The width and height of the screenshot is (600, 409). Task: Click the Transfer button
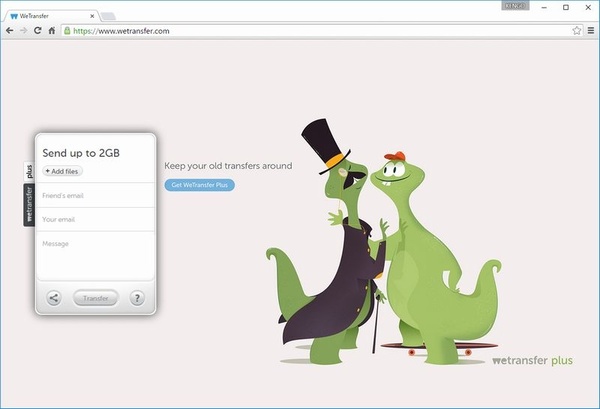pyautogui.click(x=96, y=298)
